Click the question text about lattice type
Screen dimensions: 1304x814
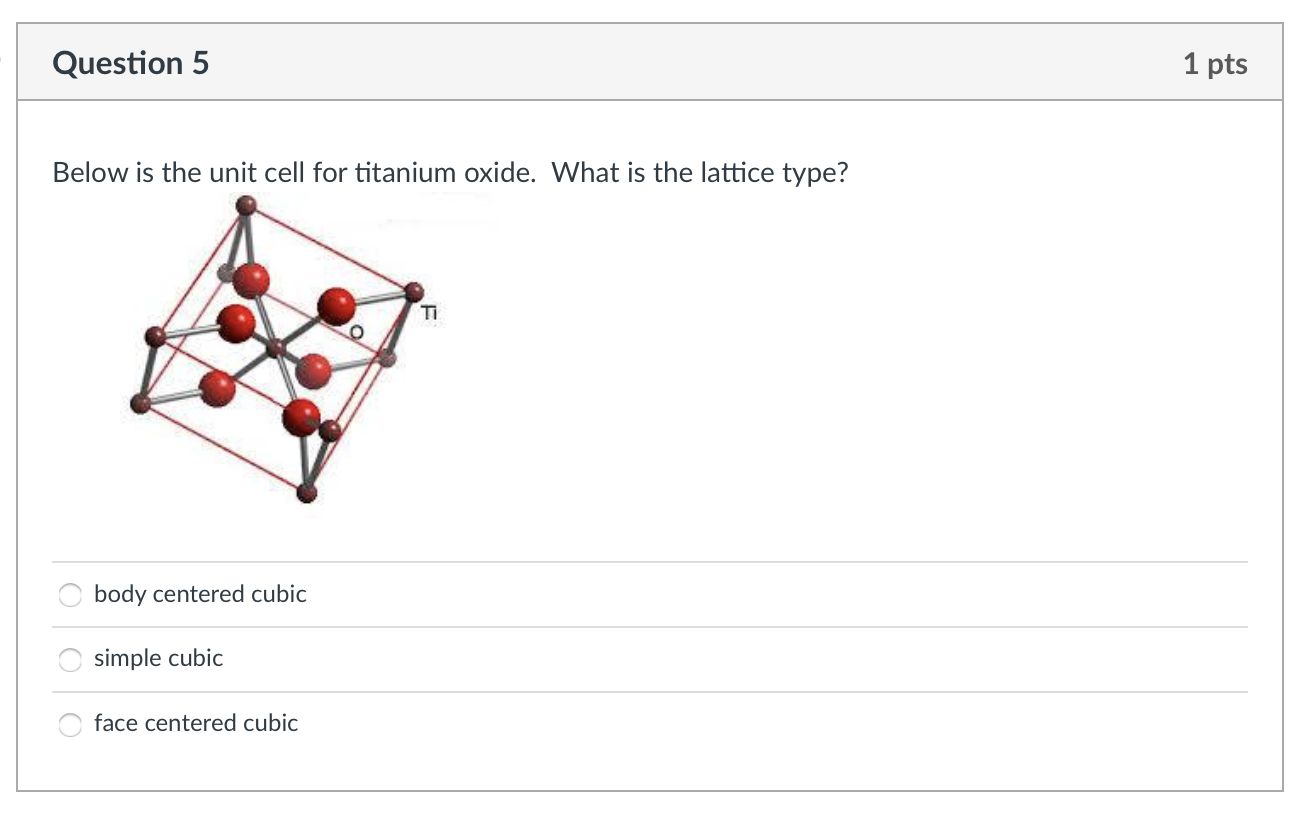(450, 172)
